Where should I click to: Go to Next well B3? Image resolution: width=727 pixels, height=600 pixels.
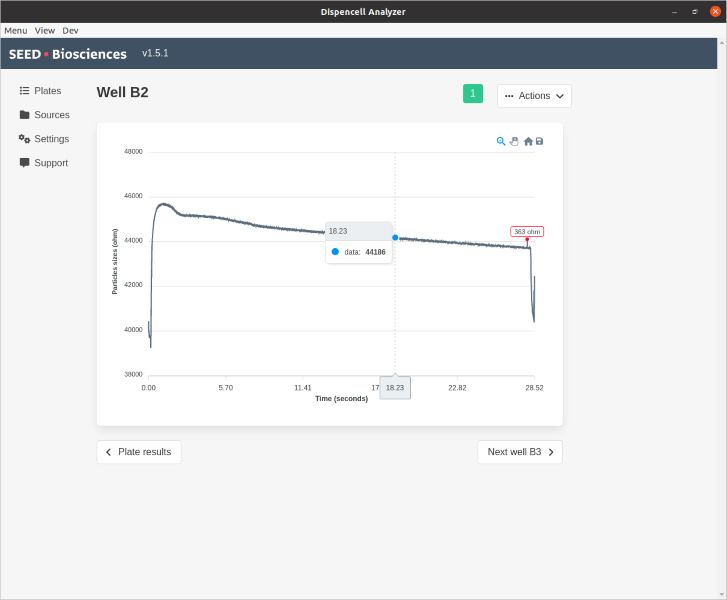(520, 452)
